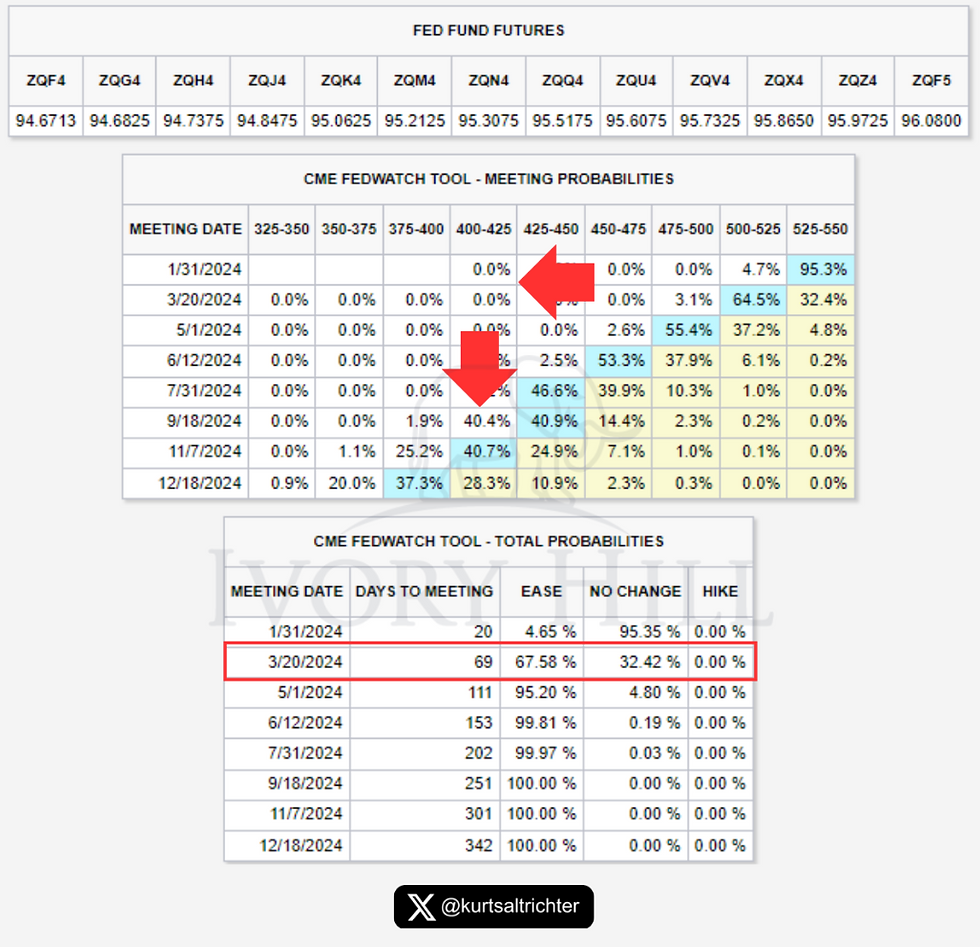Select the ZQV4 contract header

(710, 81)
